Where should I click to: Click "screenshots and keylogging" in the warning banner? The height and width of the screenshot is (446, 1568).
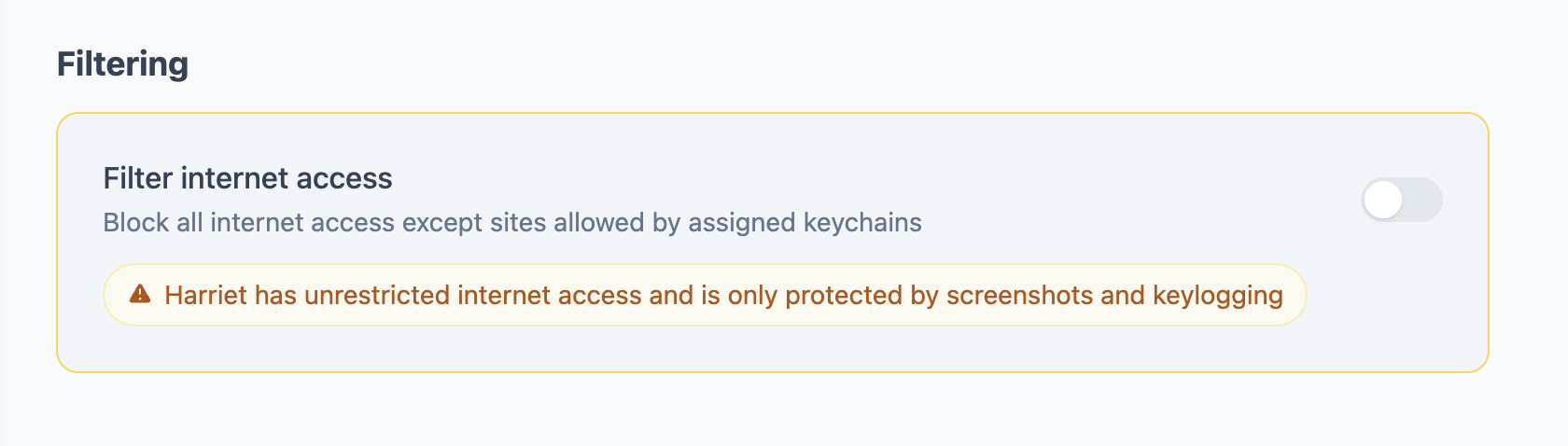point(1114,295)
